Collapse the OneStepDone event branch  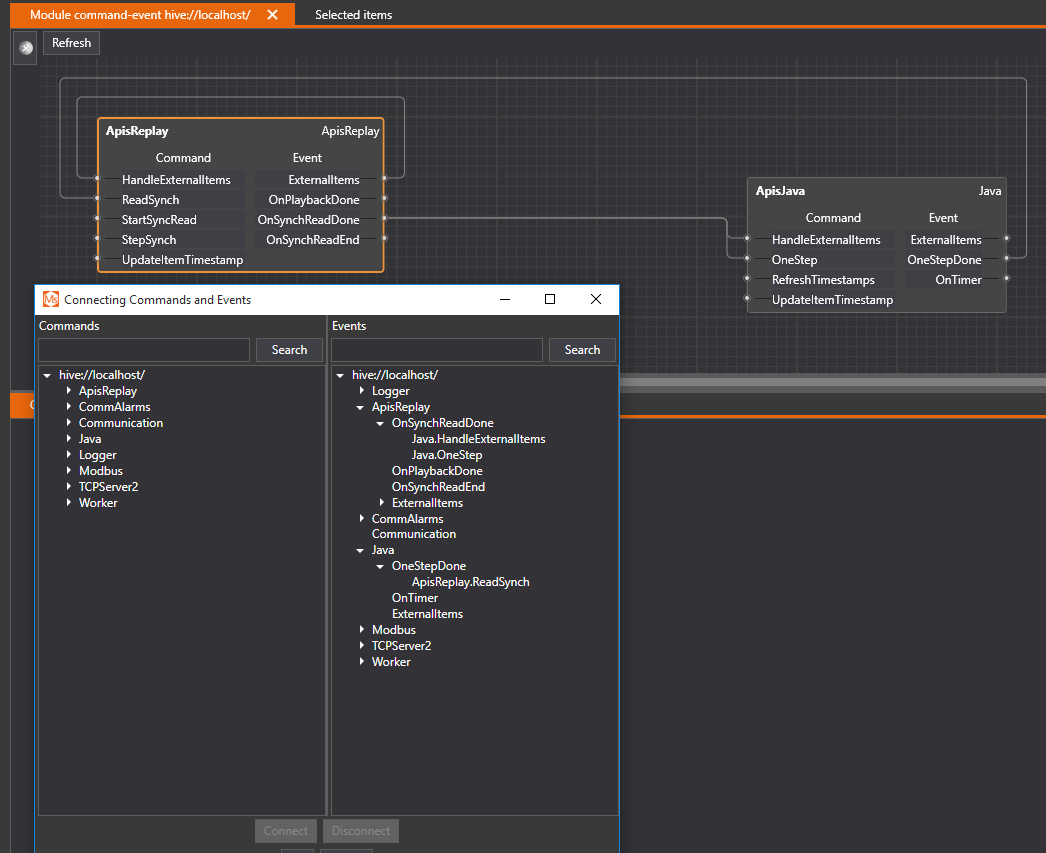381,566
